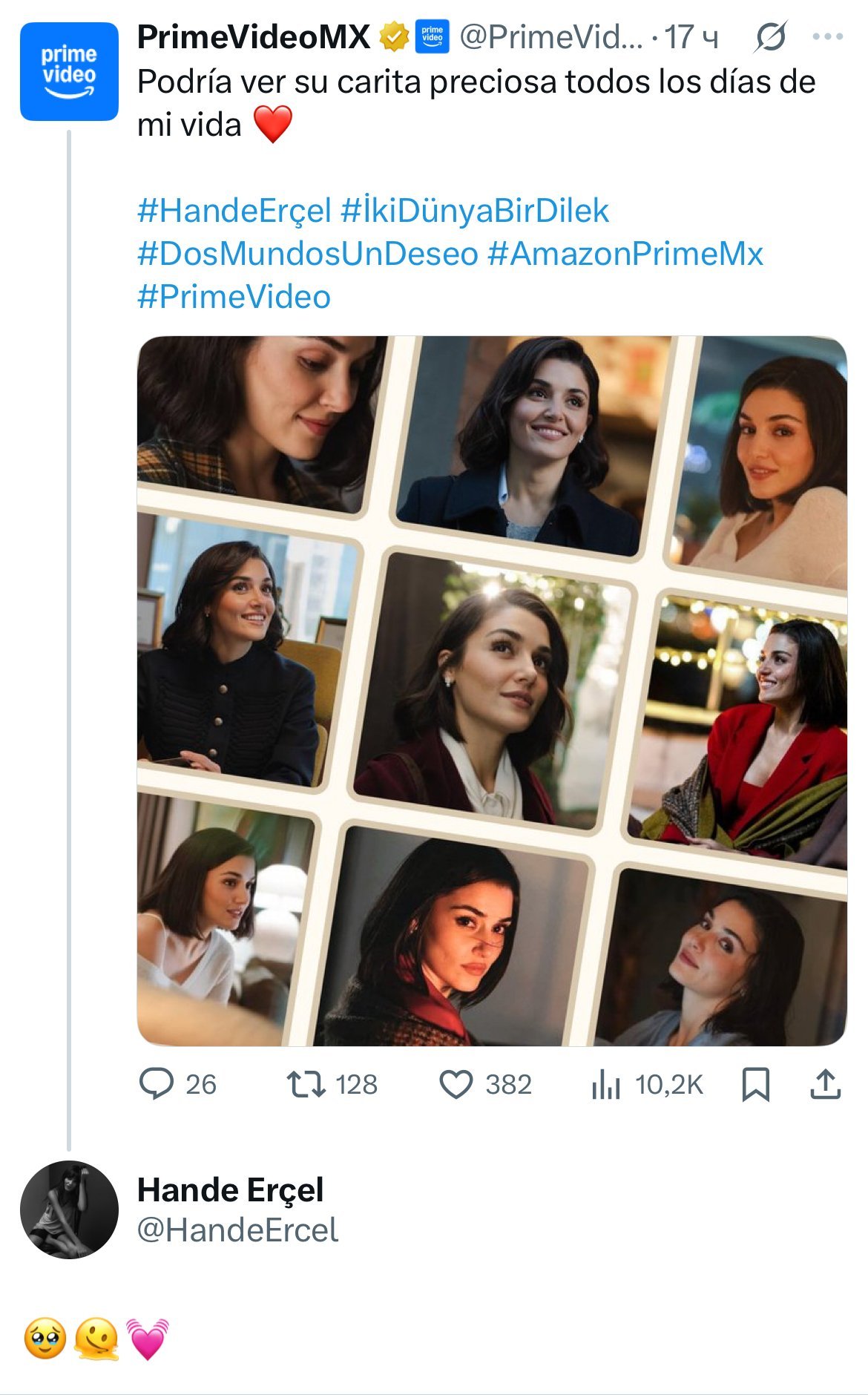
Task: Open PrimeVideoMX profile avatar
Action: point(69,71)
